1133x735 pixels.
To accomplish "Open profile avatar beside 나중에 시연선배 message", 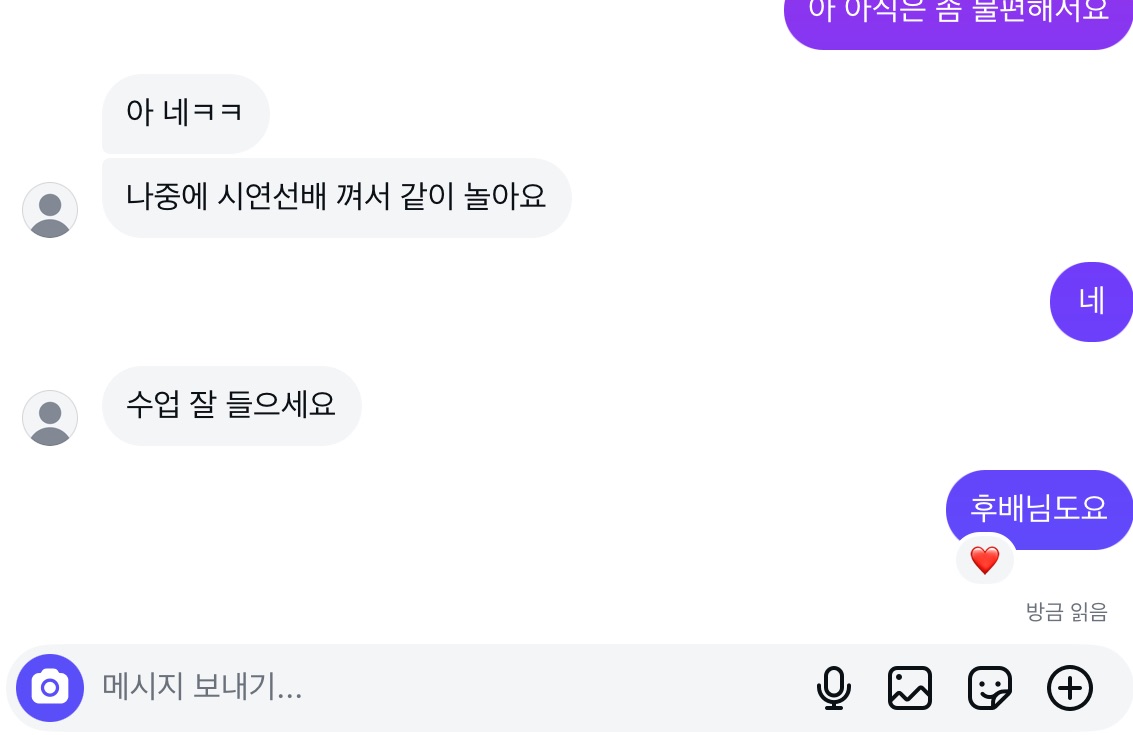I will (50, 210).
